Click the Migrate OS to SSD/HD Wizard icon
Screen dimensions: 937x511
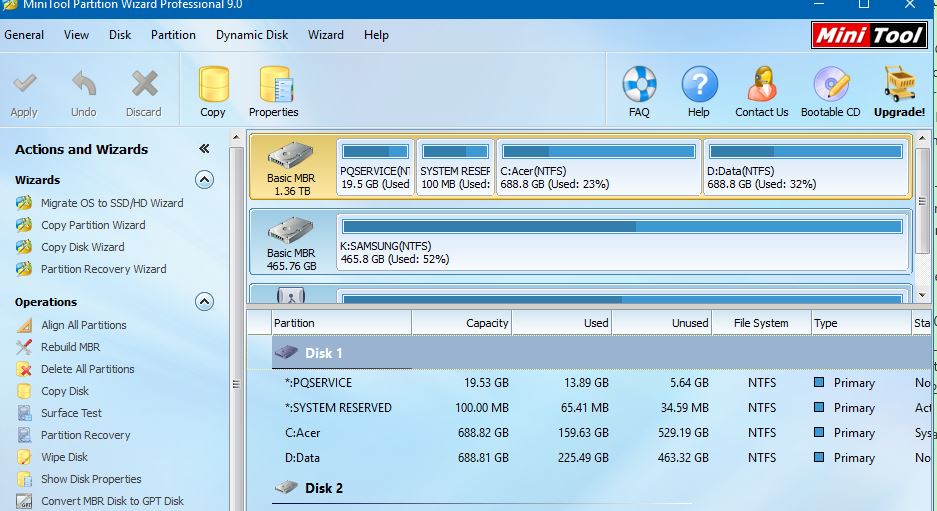click(x=24, y=203)
